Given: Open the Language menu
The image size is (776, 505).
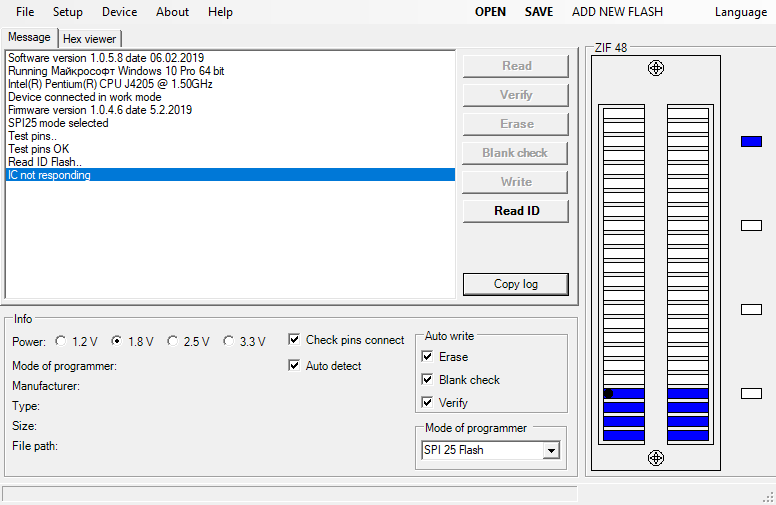Looking at the screenshot, I should click(740, 12).
